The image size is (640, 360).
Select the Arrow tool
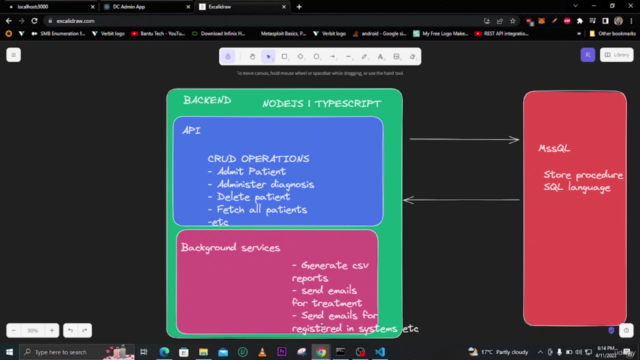[333, 57]
